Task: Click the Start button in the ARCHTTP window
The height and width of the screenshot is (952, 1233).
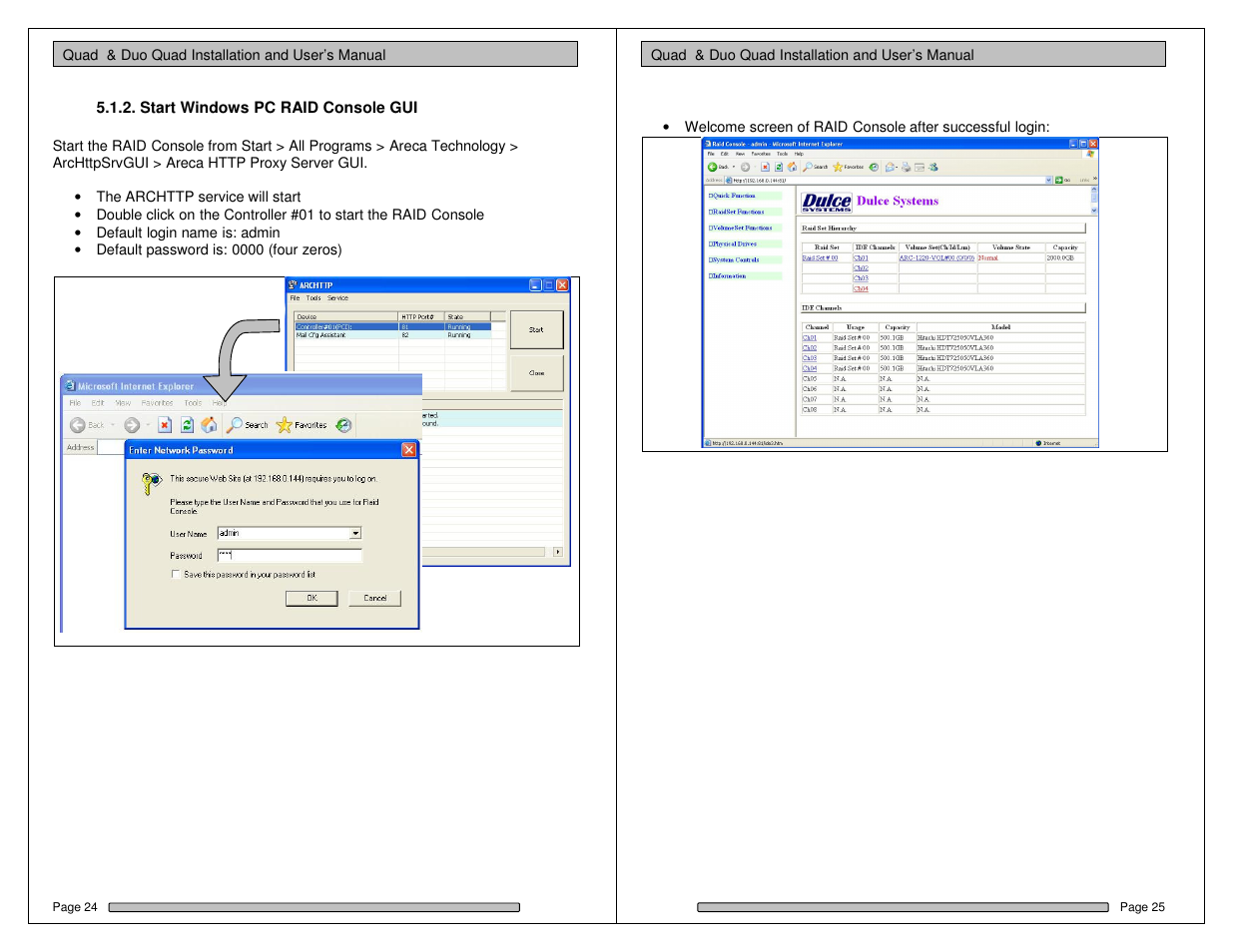Action: pos(537,329)
